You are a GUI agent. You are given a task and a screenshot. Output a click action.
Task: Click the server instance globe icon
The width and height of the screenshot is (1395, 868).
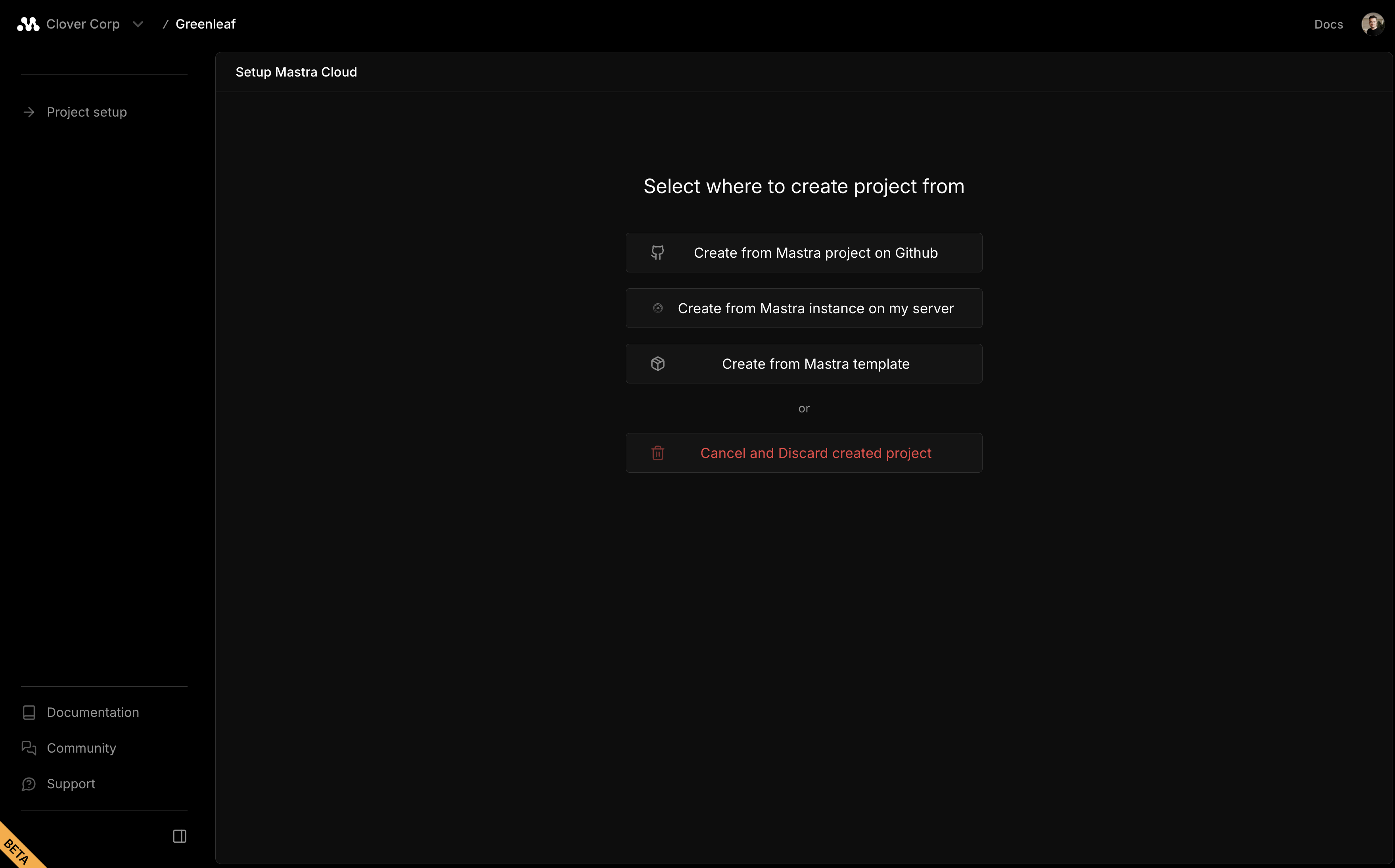point(658,308)
